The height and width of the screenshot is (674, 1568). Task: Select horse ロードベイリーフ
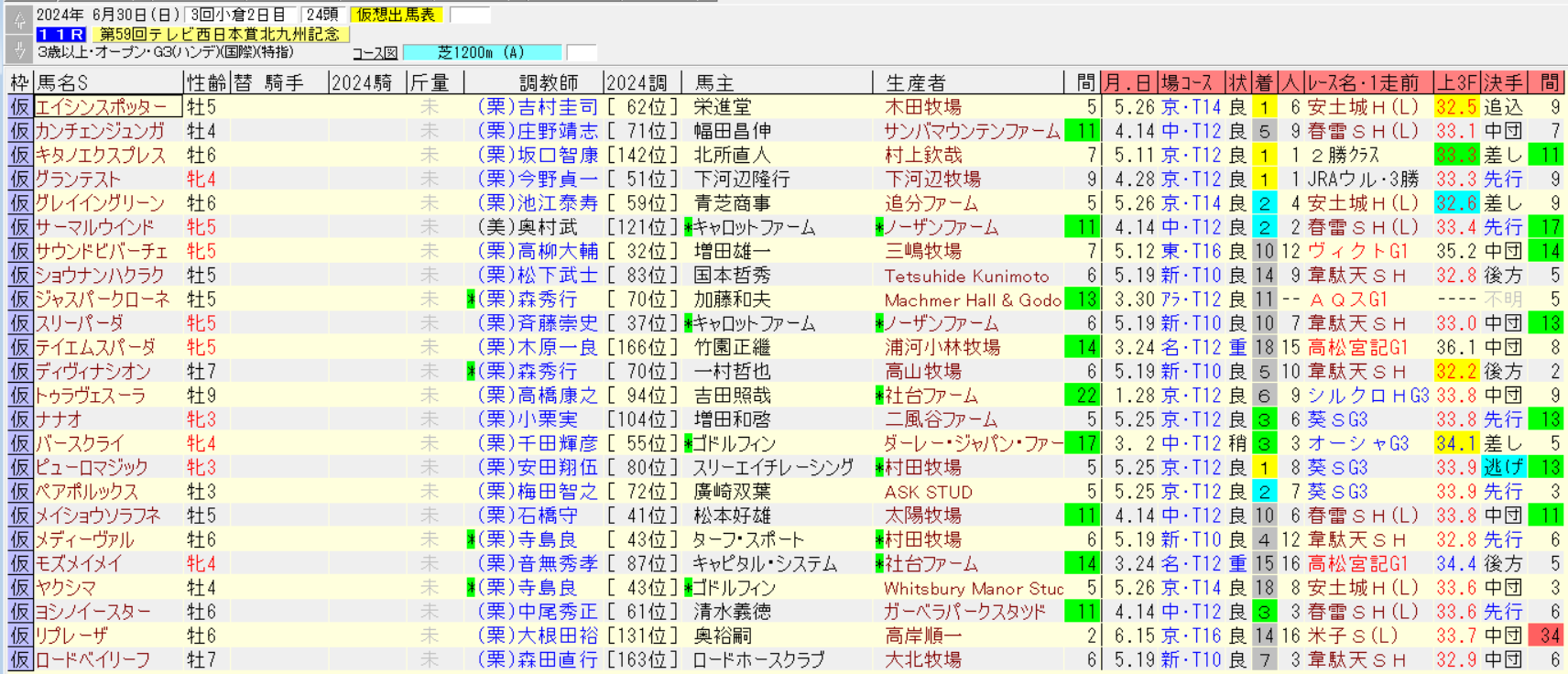coord(94,659)
